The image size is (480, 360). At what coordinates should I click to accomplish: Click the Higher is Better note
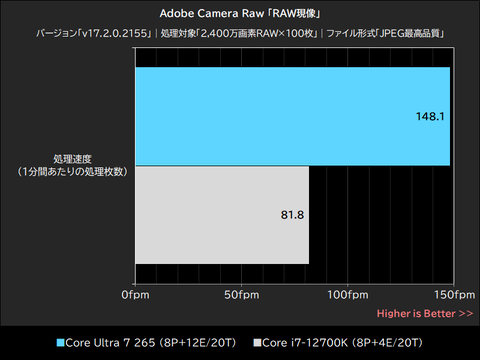pyautogui.click(x=425, y=314)
